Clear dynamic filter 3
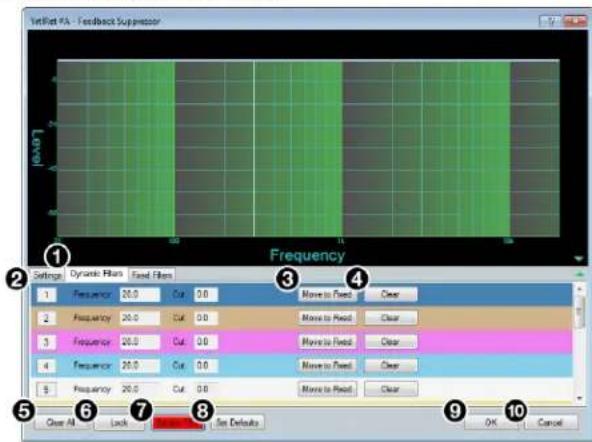This screenshot has height=442, width=592. [391, 342]
